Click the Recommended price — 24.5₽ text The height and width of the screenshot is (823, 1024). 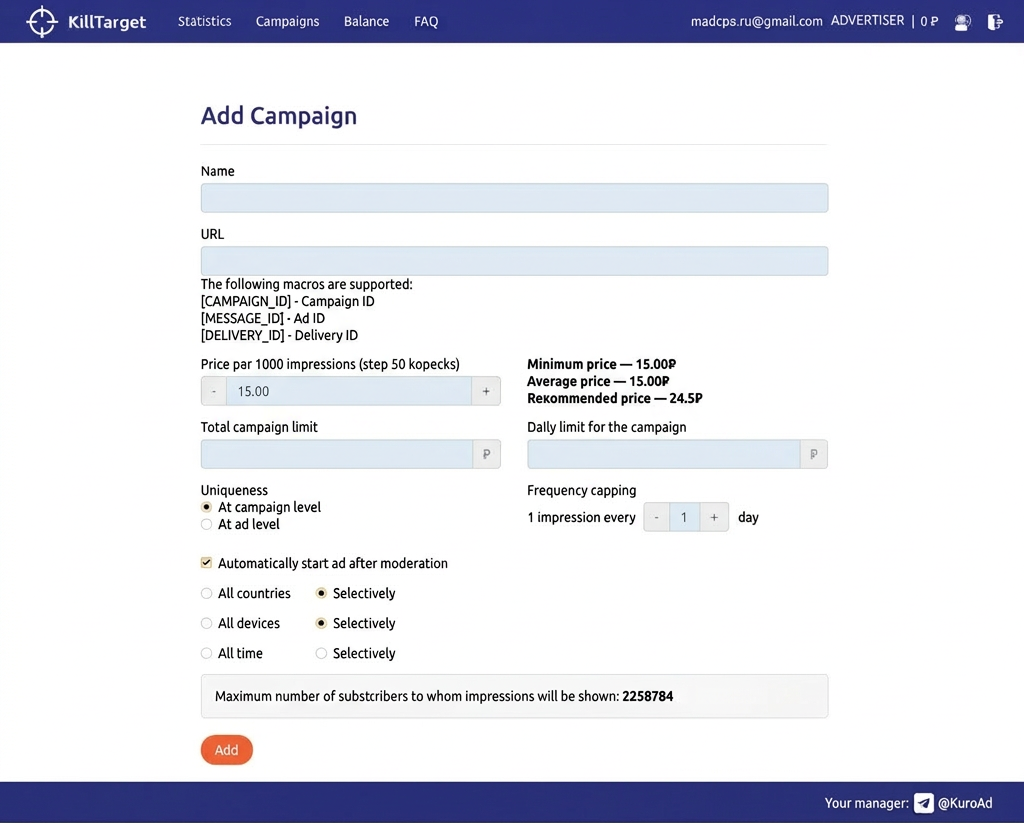pyautogui.click(x=615, y=398)
